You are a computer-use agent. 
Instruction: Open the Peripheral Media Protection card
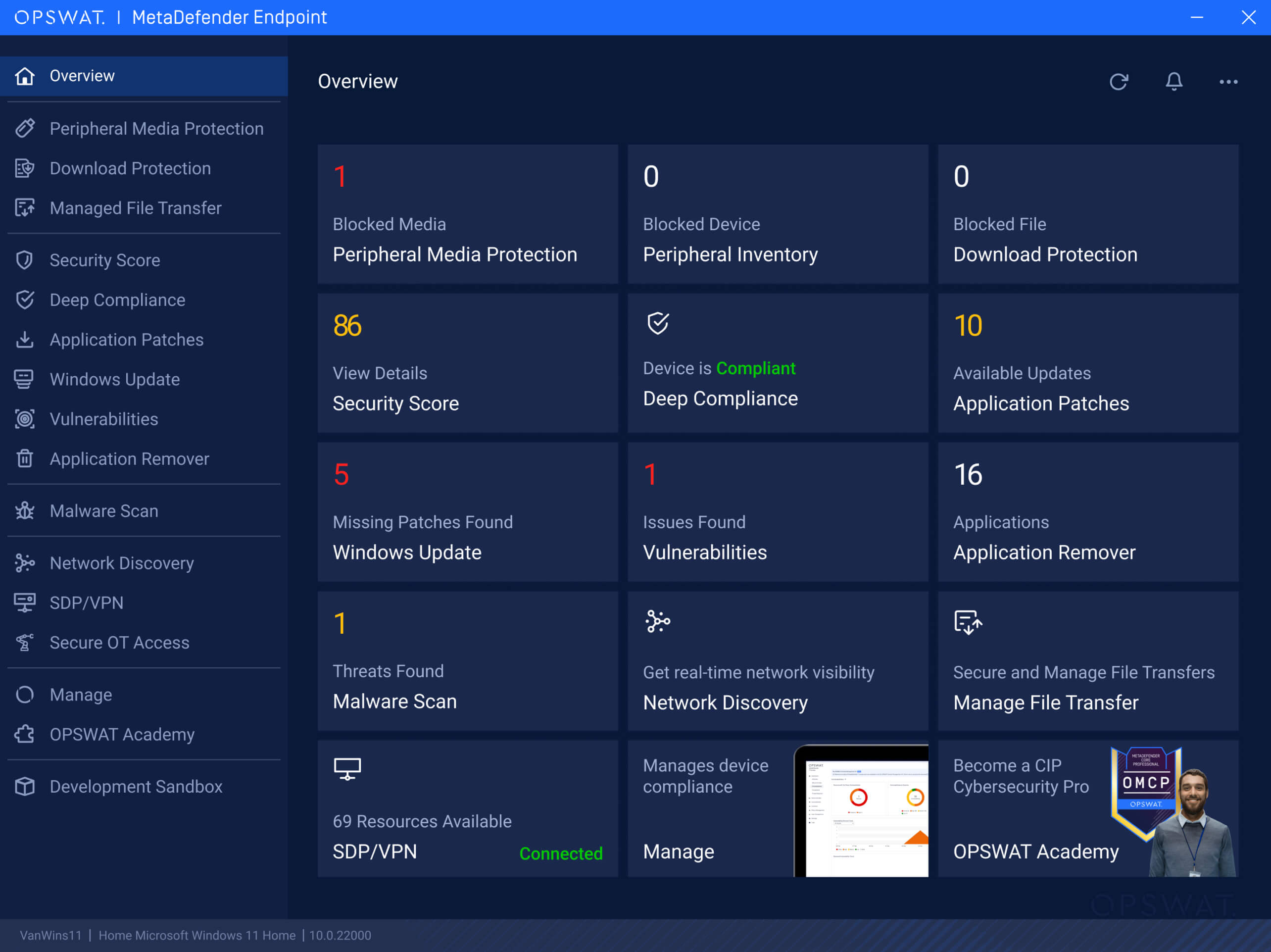click(467, 214)
